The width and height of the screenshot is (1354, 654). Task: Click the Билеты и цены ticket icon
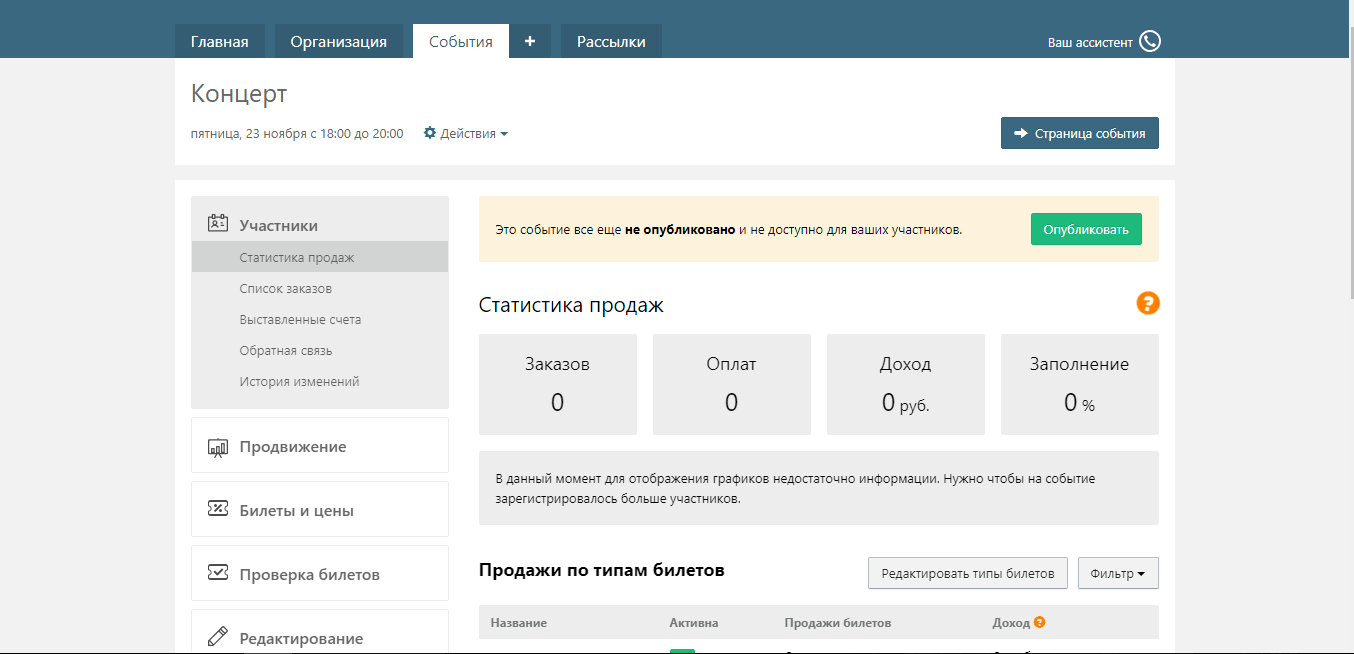[x=218, y=510]
